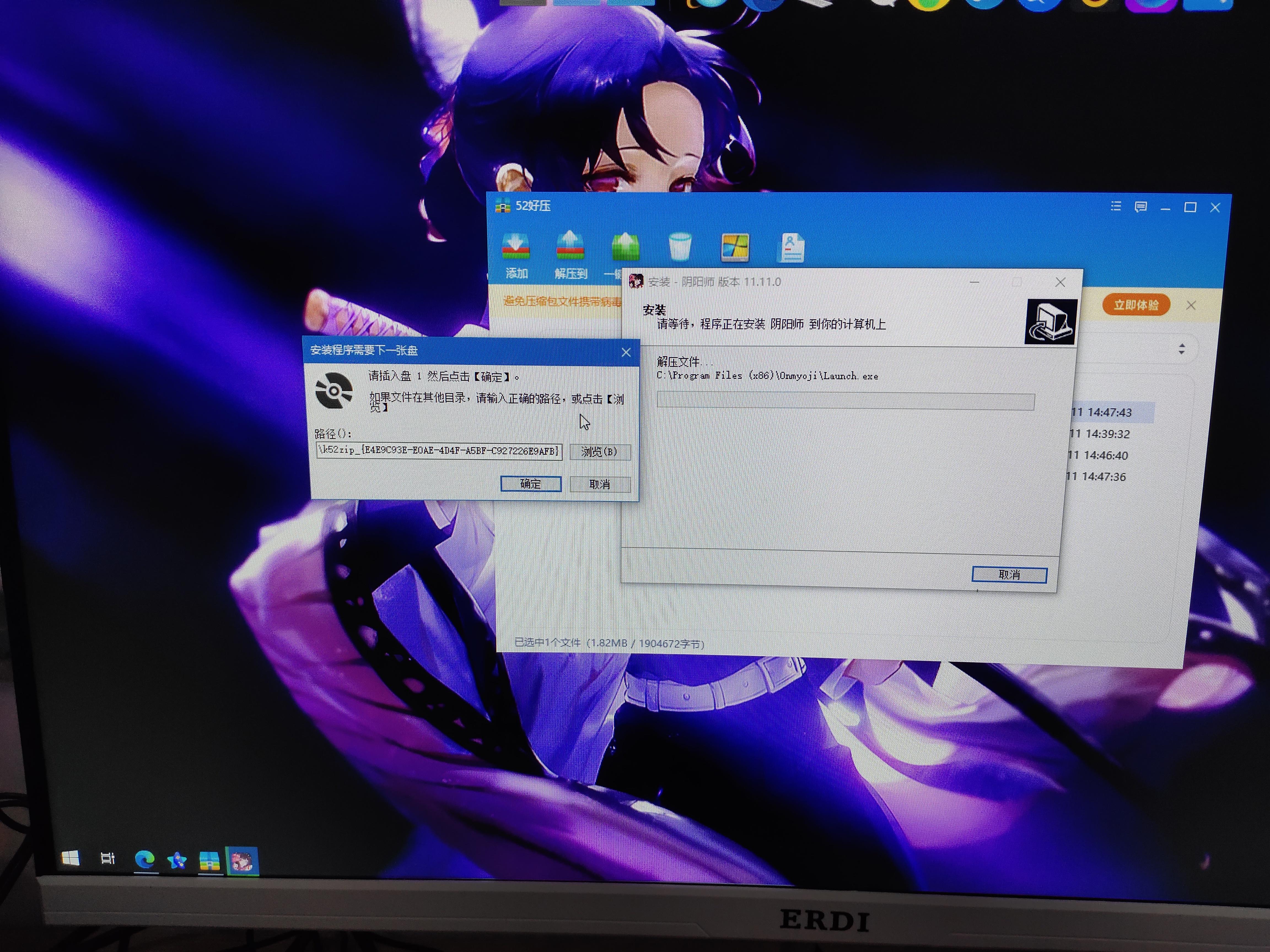Click the 已选中1个文件 status bar text

pos(609,643)
